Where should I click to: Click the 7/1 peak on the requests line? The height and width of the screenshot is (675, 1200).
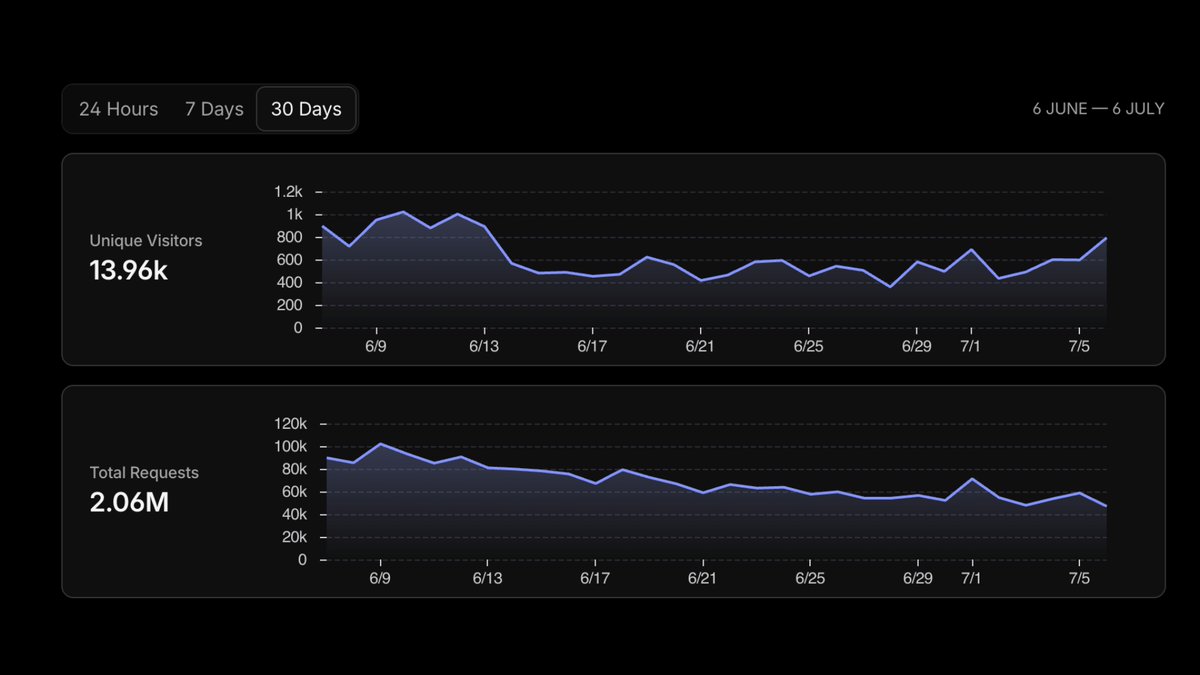click(x=972, y=479)
